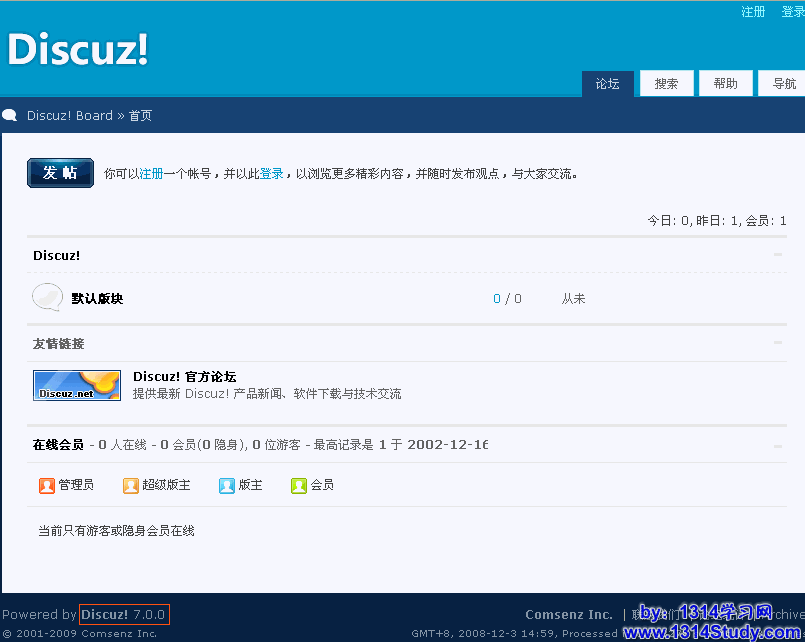805x642 pixels.
Task: Click the Discuz.net logo thumbnail
Action: coord(77,385)
